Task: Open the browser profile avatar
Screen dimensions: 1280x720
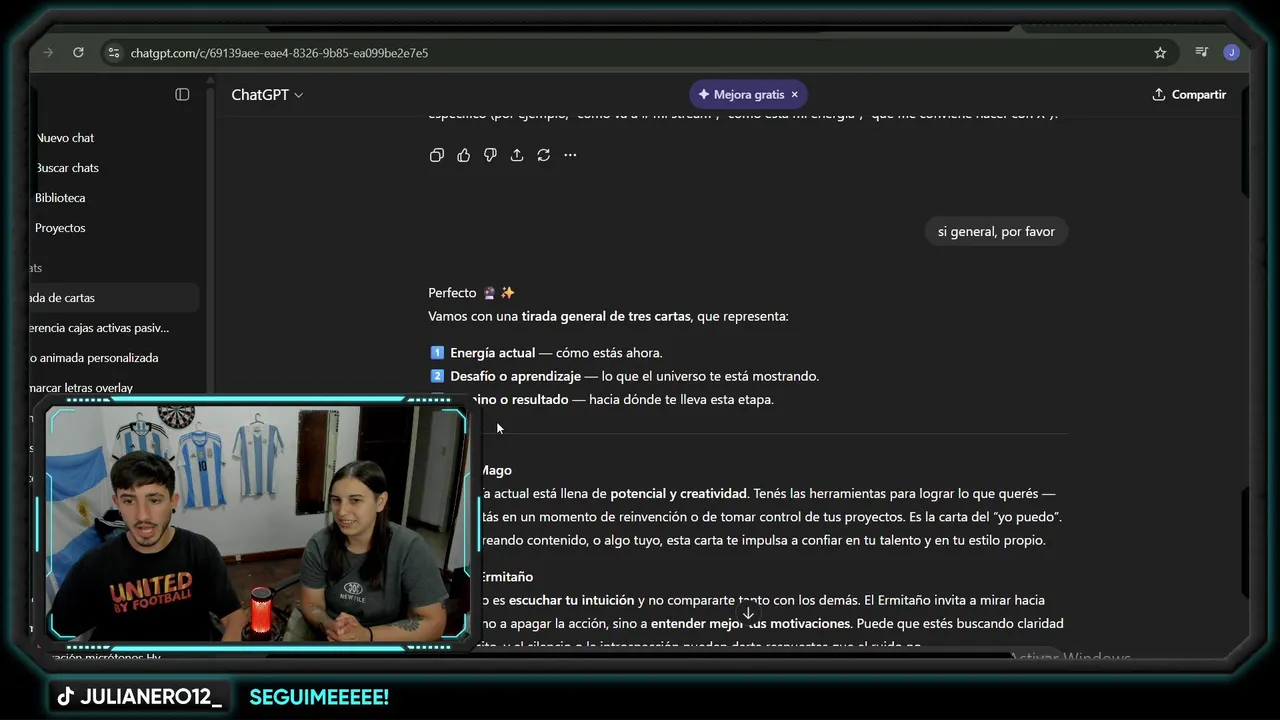Action: (x=1231, y=52)
